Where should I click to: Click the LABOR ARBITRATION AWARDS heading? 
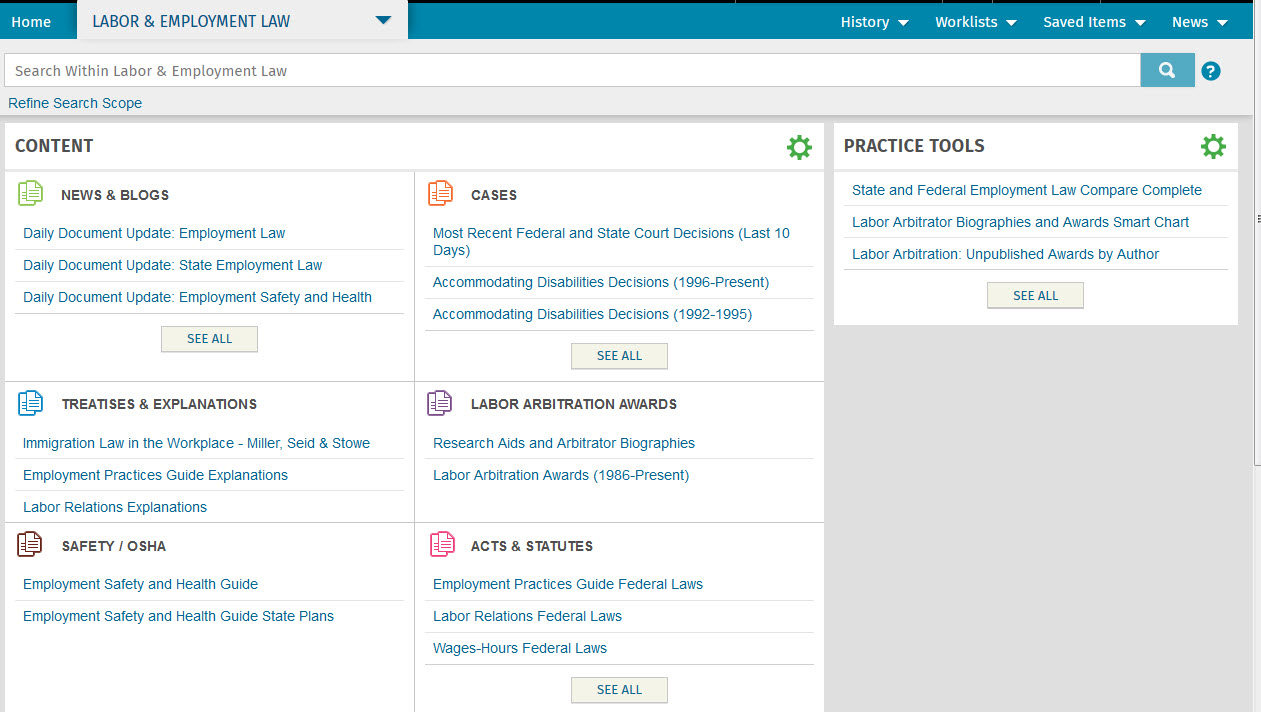pos(574,404)
